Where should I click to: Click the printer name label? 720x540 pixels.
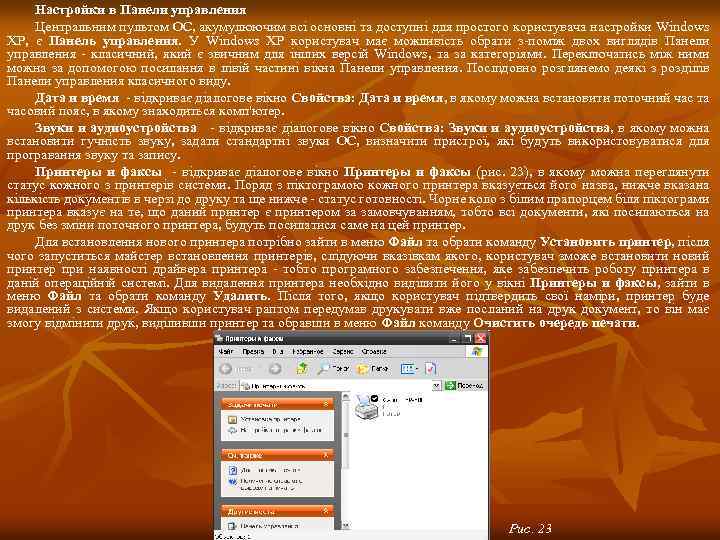(x=402, y=400)
